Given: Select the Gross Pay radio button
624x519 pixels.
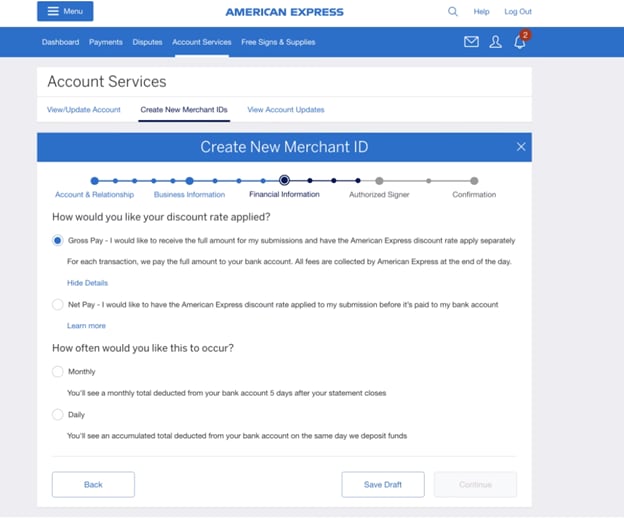Looking at the screenshot, I should point(58,240).
